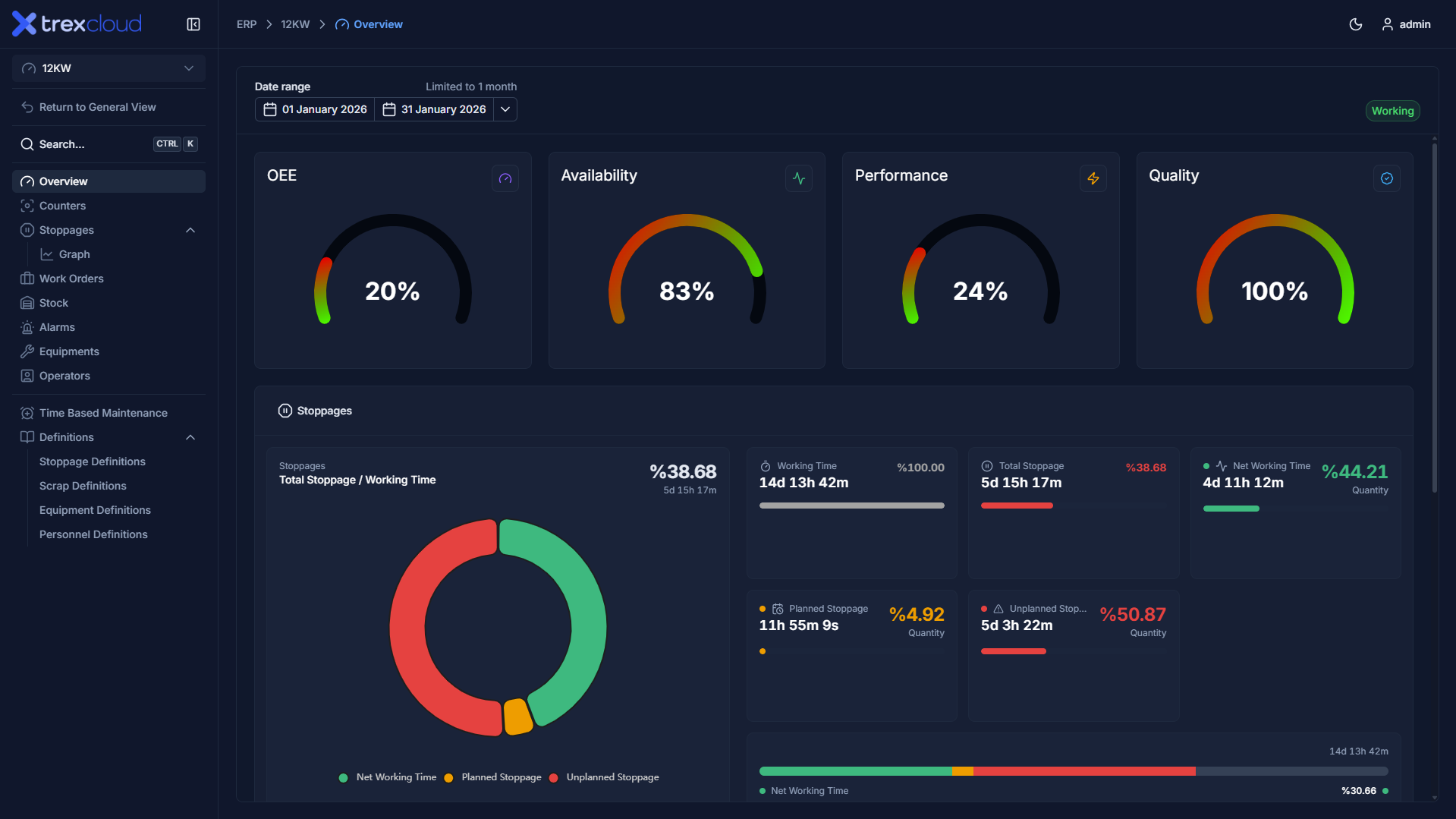Open Overview in the sidebar
Image resolution: width=1456 pixels, height=819 pixels.
108,181
